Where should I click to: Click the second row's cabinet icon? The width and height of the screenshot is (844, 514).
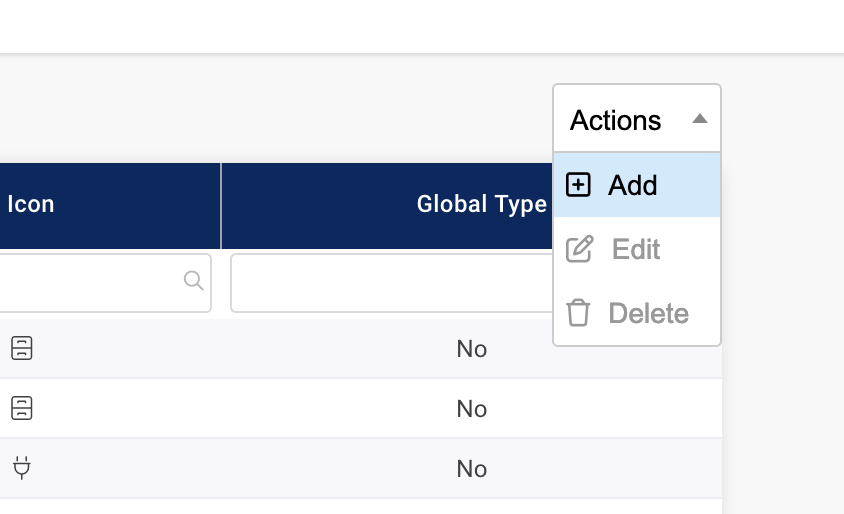[22, 408]
